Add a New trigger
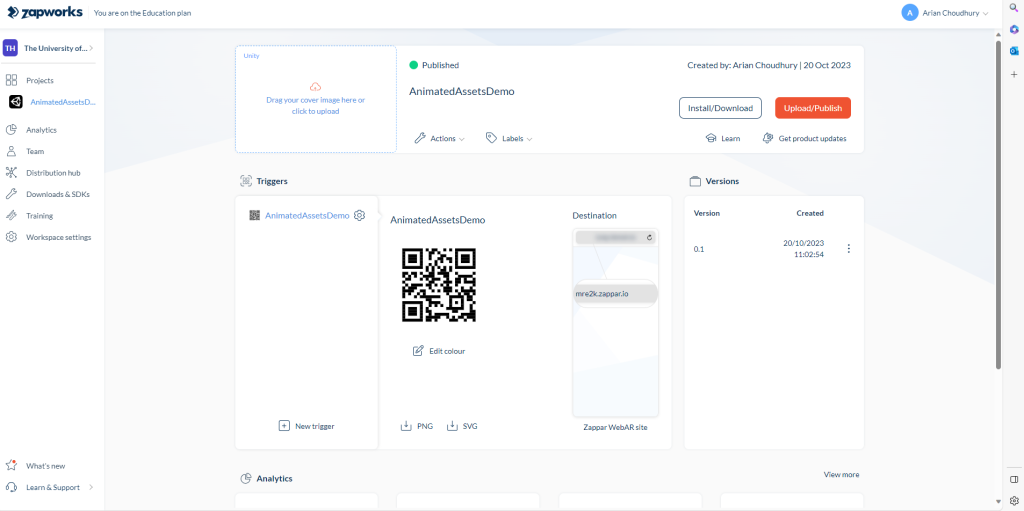This screenshot has width=1024, height=511. (307, 426)
